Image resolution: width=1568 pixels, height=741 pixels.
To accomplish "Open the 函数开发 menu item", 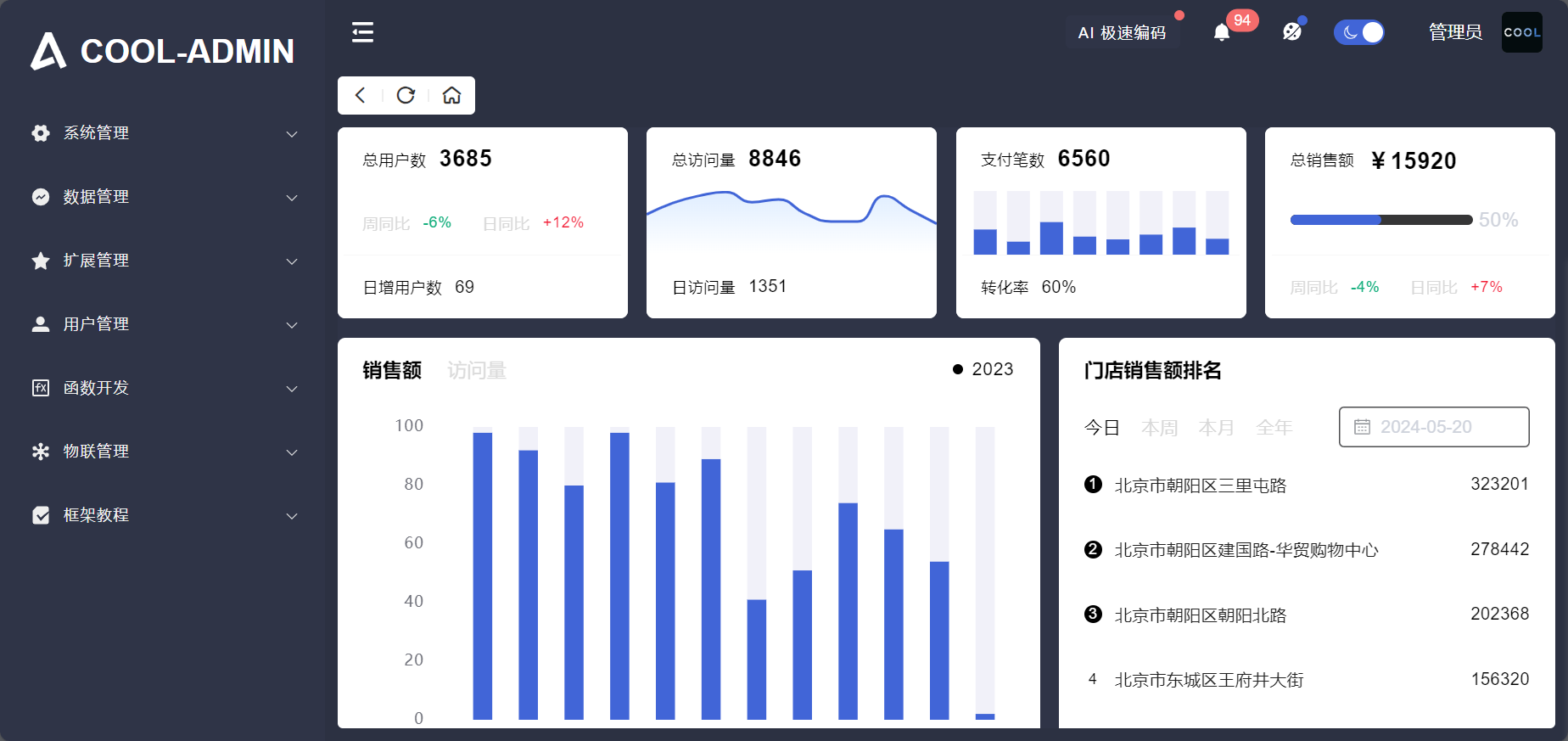I will click(162, 388).
